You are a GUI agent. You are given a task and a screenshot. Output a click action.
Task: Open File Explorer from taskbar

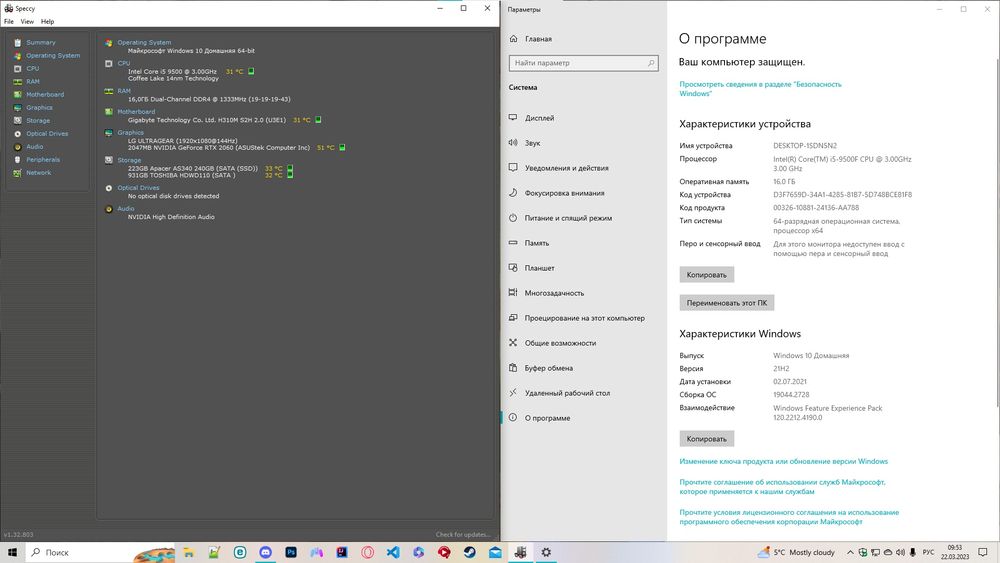189,552
